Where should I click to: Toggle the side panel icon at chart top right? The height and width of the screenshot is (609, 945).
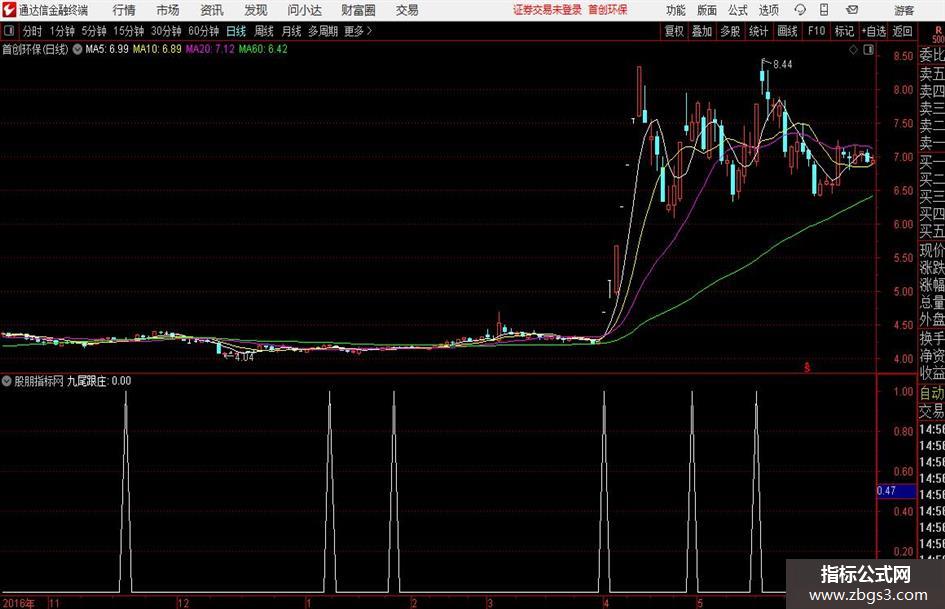point(868,50)
